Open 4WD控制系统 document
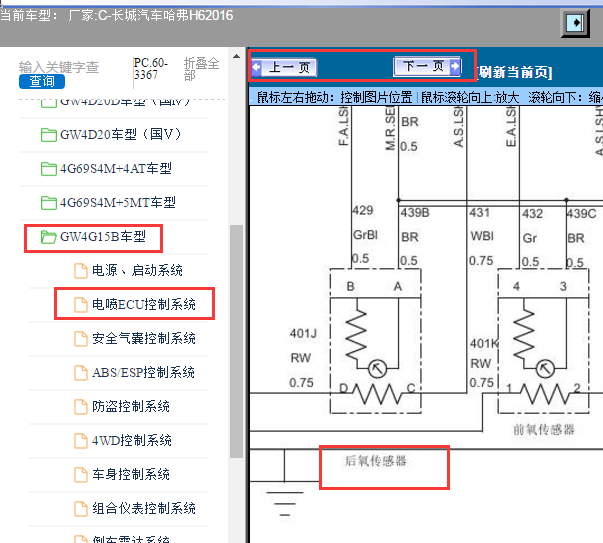The width and height of the screenshot is (603, 543). 132,440
